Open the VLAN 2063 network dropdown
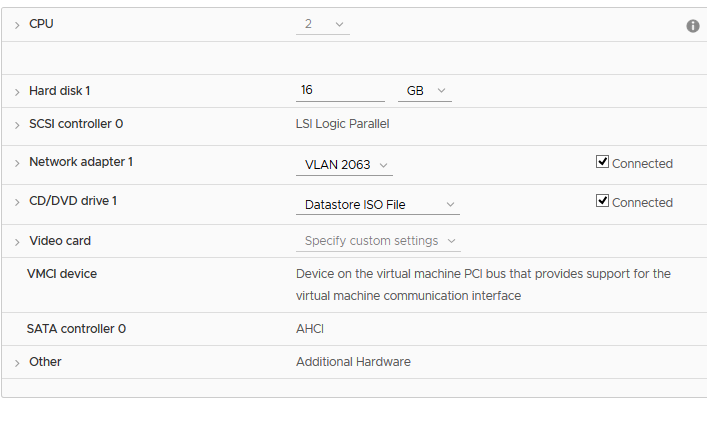Image resolution: width=707 pixels, height=425 pixels. click(x=344, y=165)
